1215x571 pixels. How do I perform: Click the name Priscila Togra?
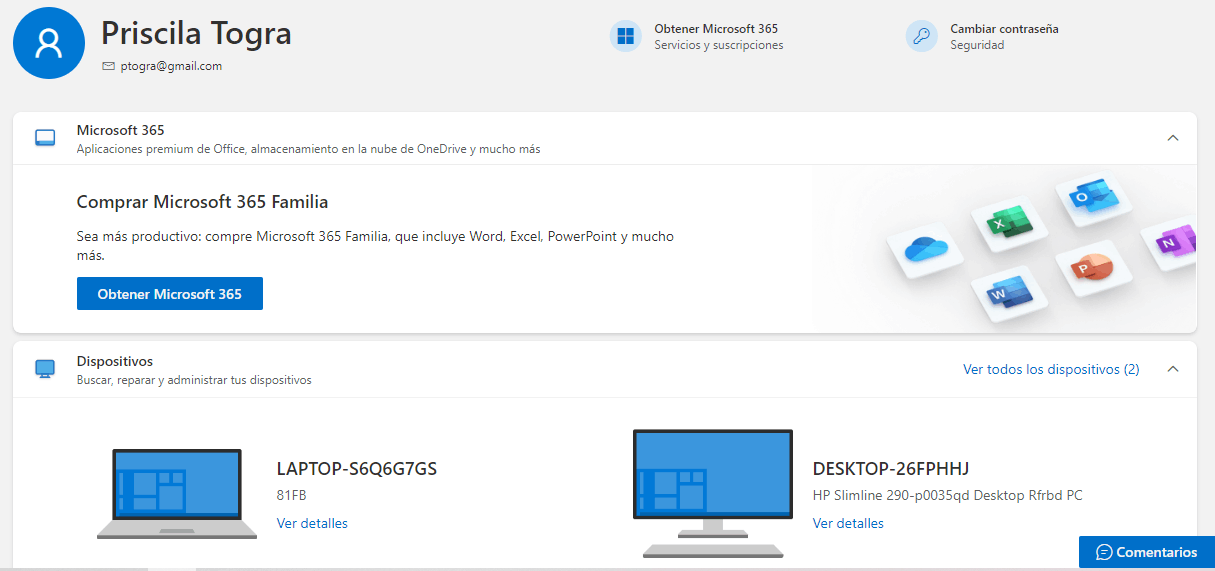click(x=196, y=33)
